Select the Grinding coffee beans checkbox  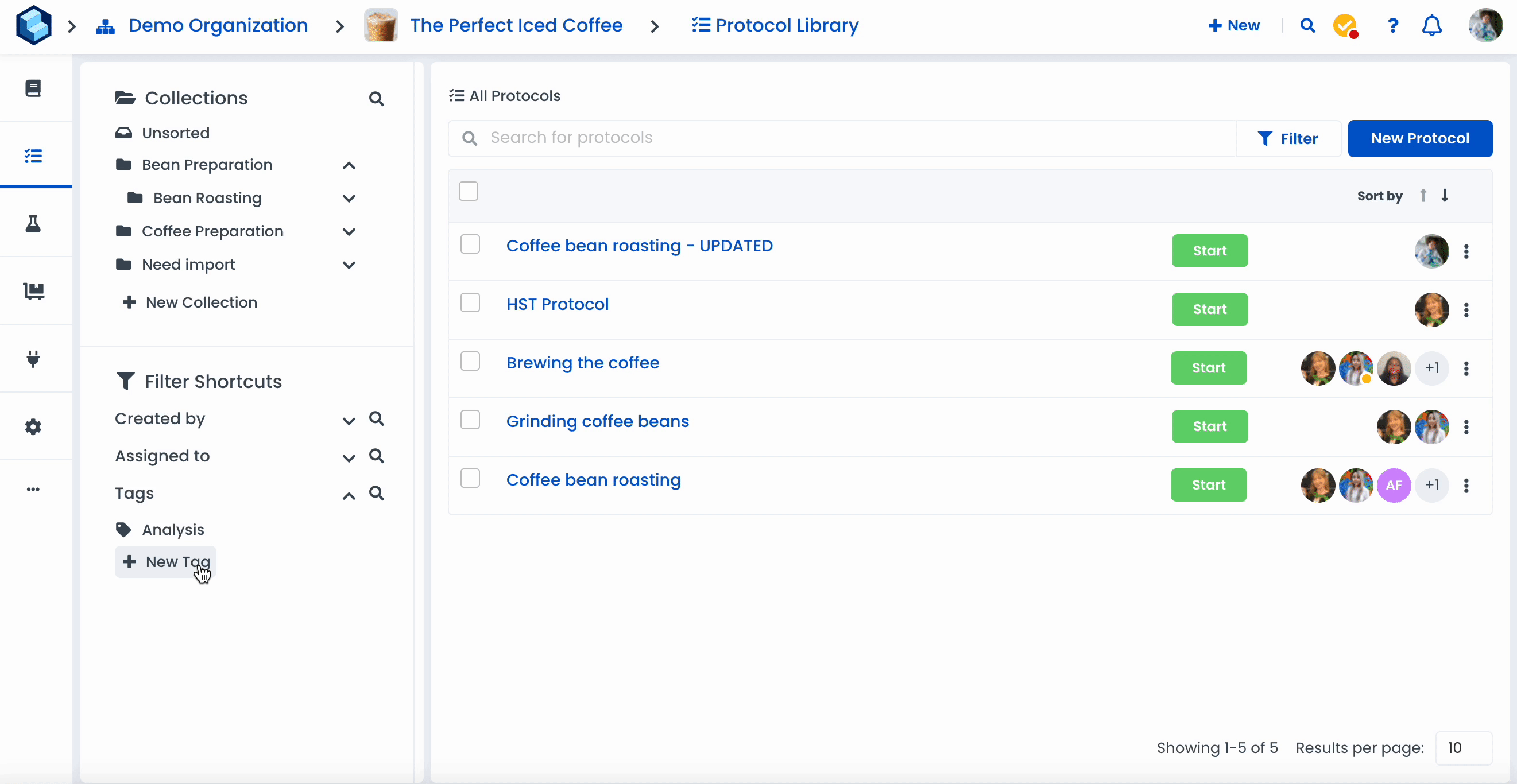point(470,420)
